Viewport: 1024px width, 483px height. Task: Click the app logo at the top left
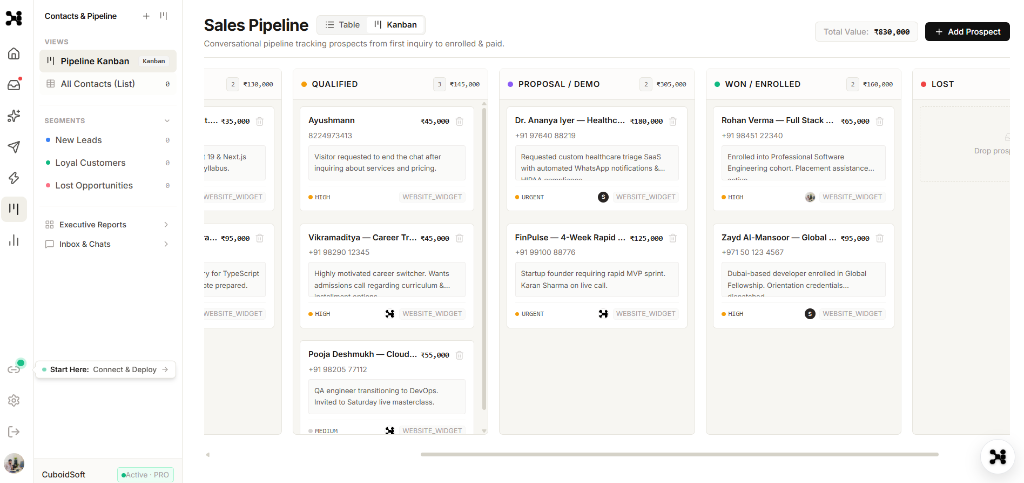click(14, 18)
